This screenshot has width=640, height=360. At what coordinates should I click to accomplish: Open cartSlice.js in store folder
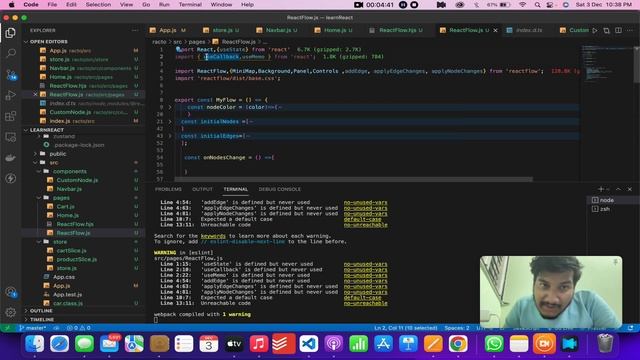(71, 251)
